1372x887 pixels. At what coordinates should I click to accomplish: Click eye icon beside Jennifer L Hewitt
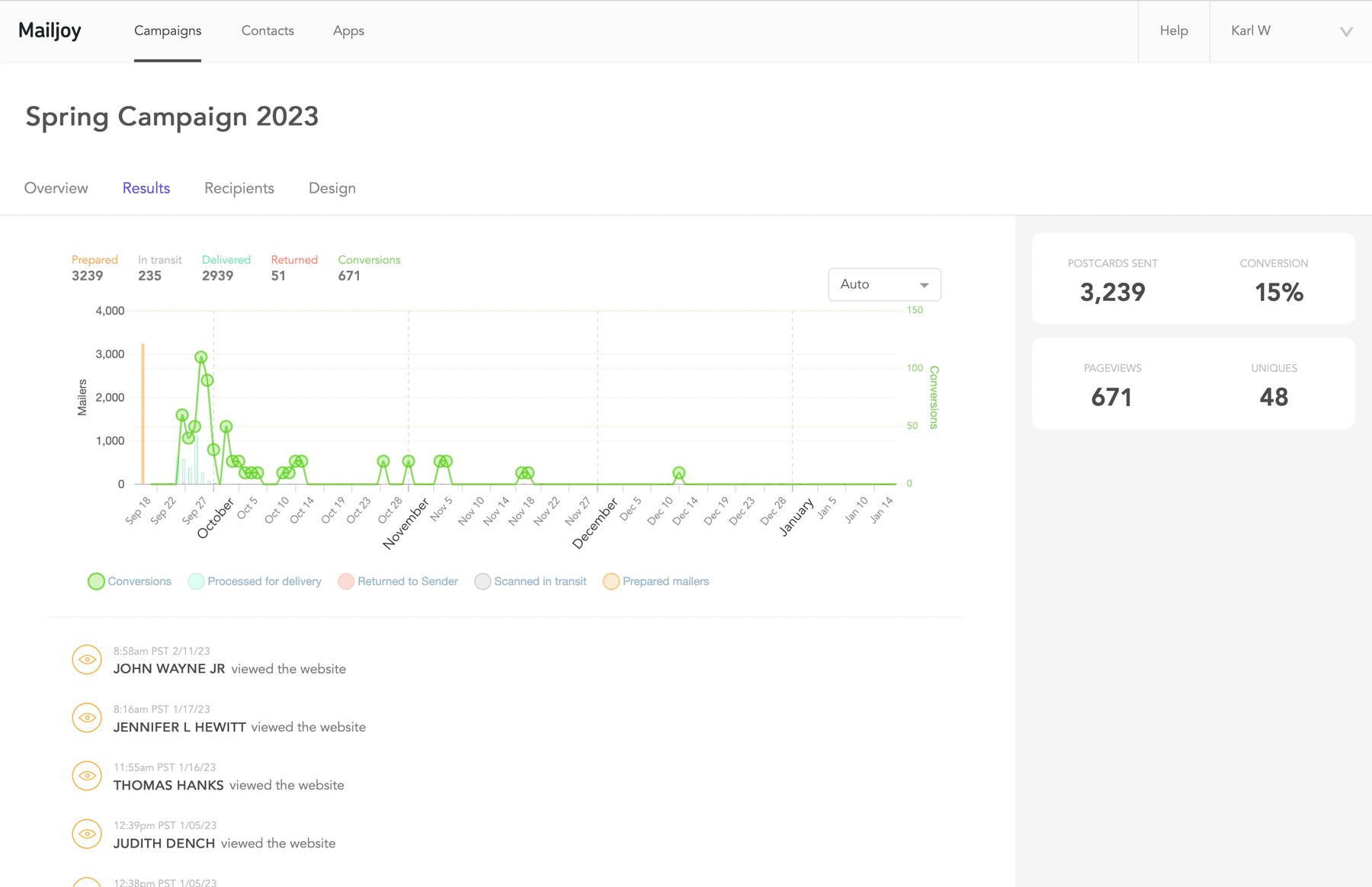click(x=87, y=718)
